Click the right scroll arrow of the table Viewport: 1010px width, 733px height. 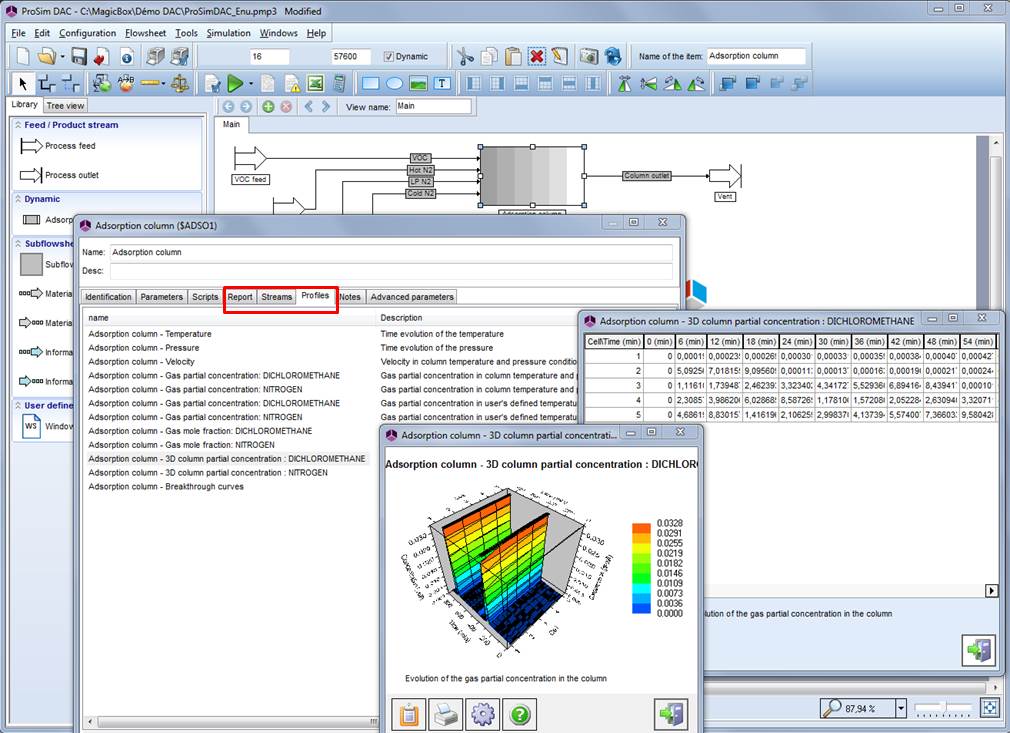[x=992, y=590]
